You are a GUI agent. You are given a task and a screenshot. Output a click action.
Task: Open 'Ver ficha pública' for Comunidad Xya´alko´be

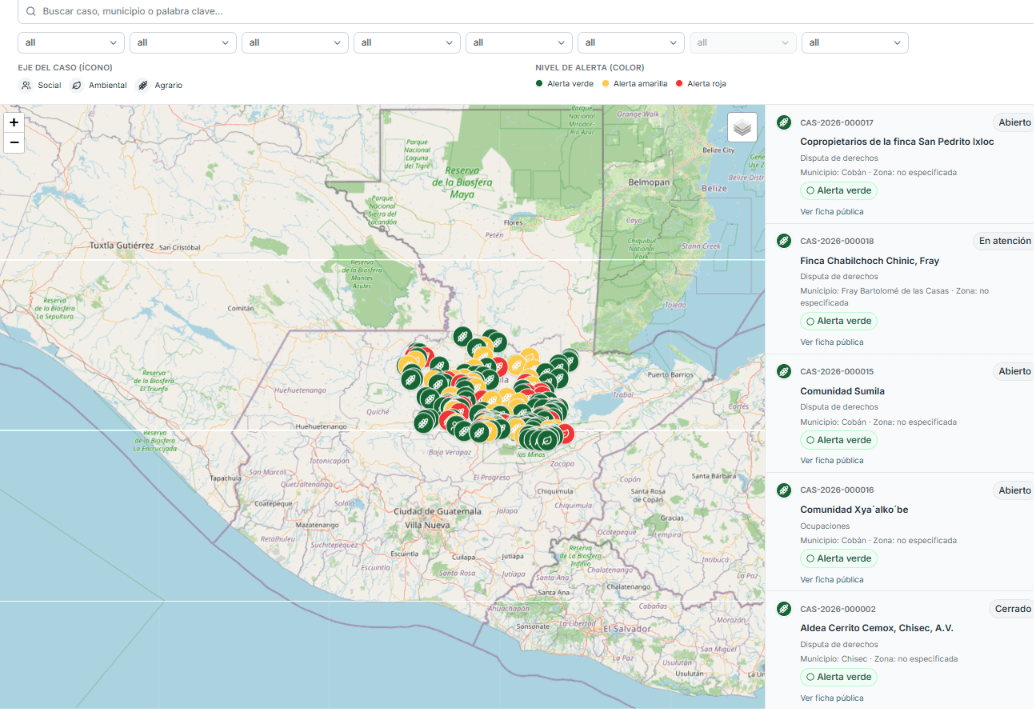[x=832, y=579]
